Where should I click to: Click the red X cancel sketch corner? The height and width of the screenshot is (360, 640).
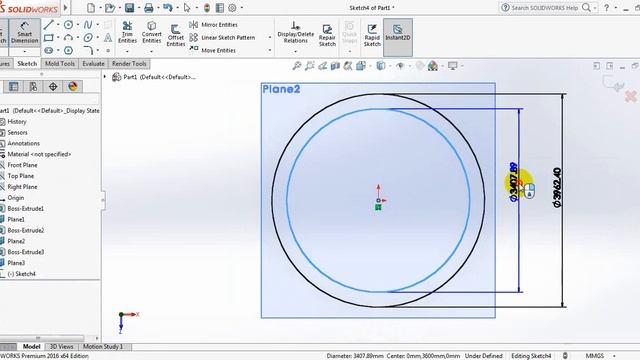click(631, 97)
